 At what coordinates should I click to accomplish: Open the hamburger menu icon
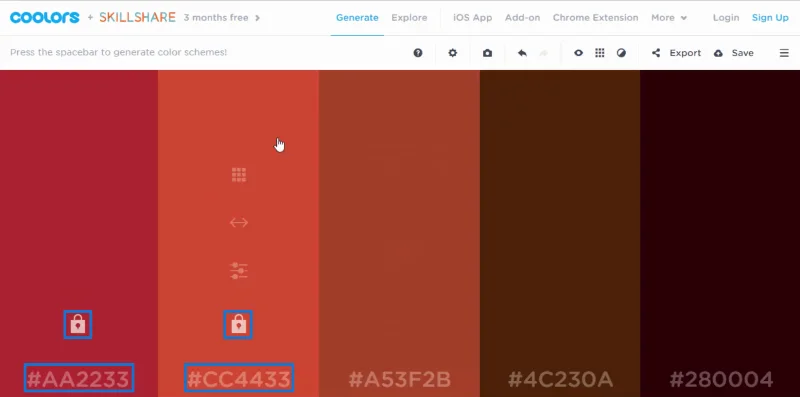pos(784,53)
